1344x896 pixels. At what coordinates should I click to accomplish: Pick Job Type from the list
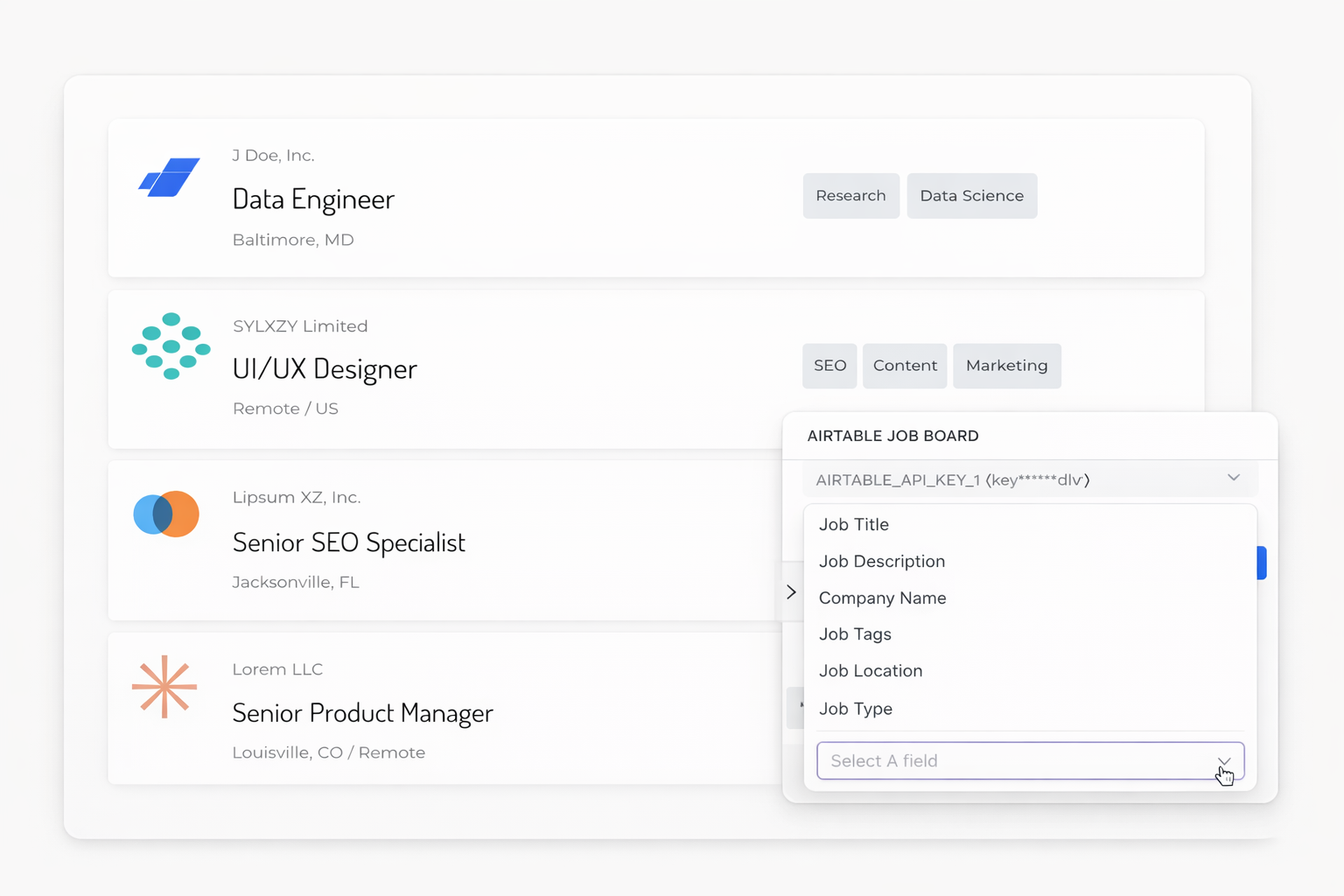coord(856,709)
